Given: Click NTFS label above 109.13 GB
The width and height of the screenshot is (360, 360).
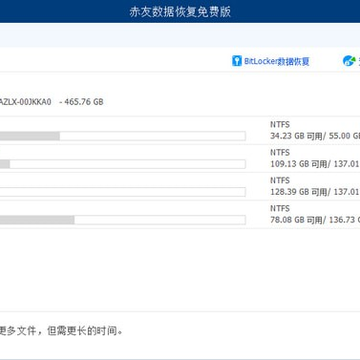Looking at the screenshot, I should [x=280, y=153].
